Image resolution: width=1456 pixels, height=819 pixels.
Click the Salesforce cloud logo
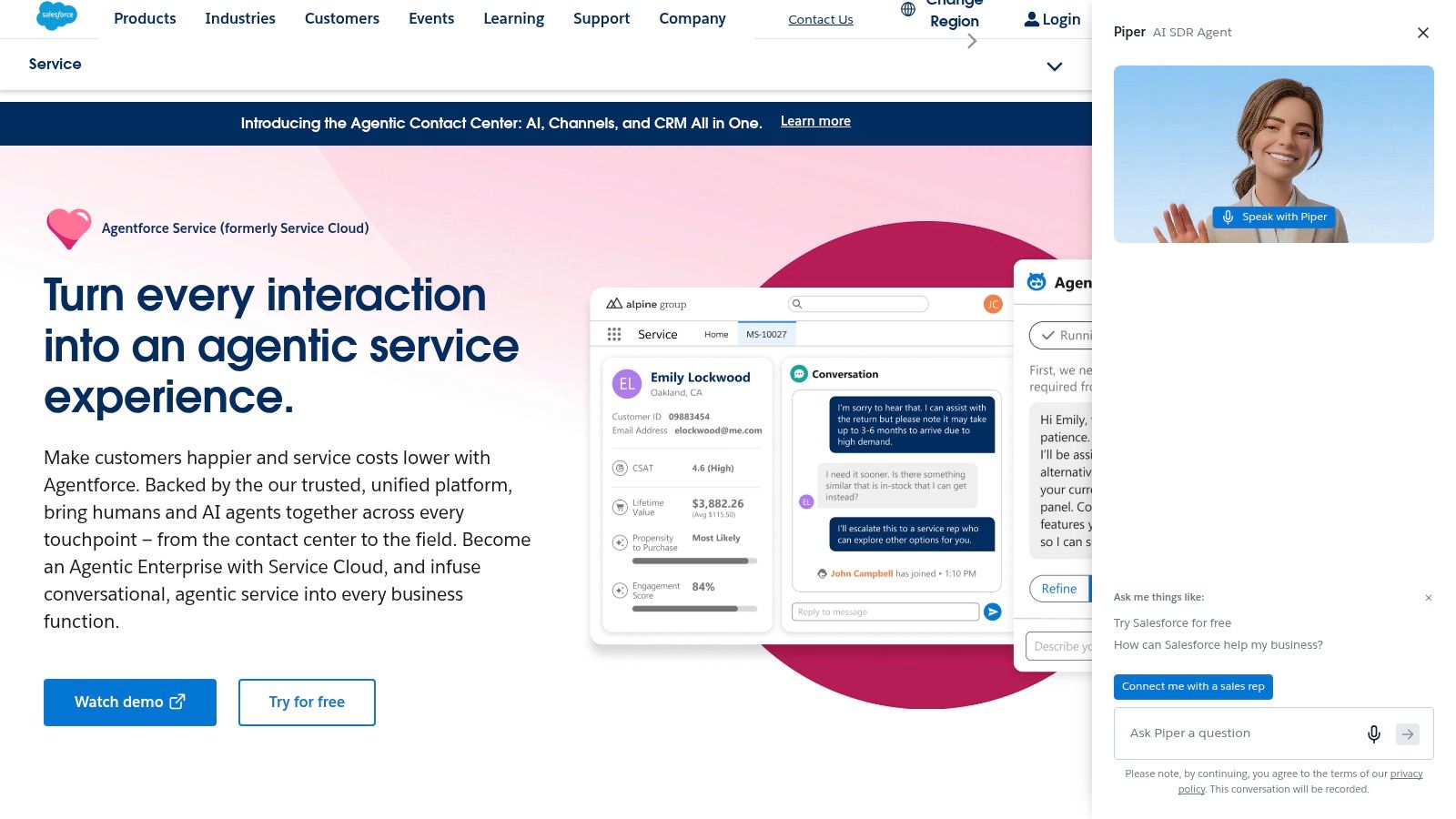pos(56,15)
